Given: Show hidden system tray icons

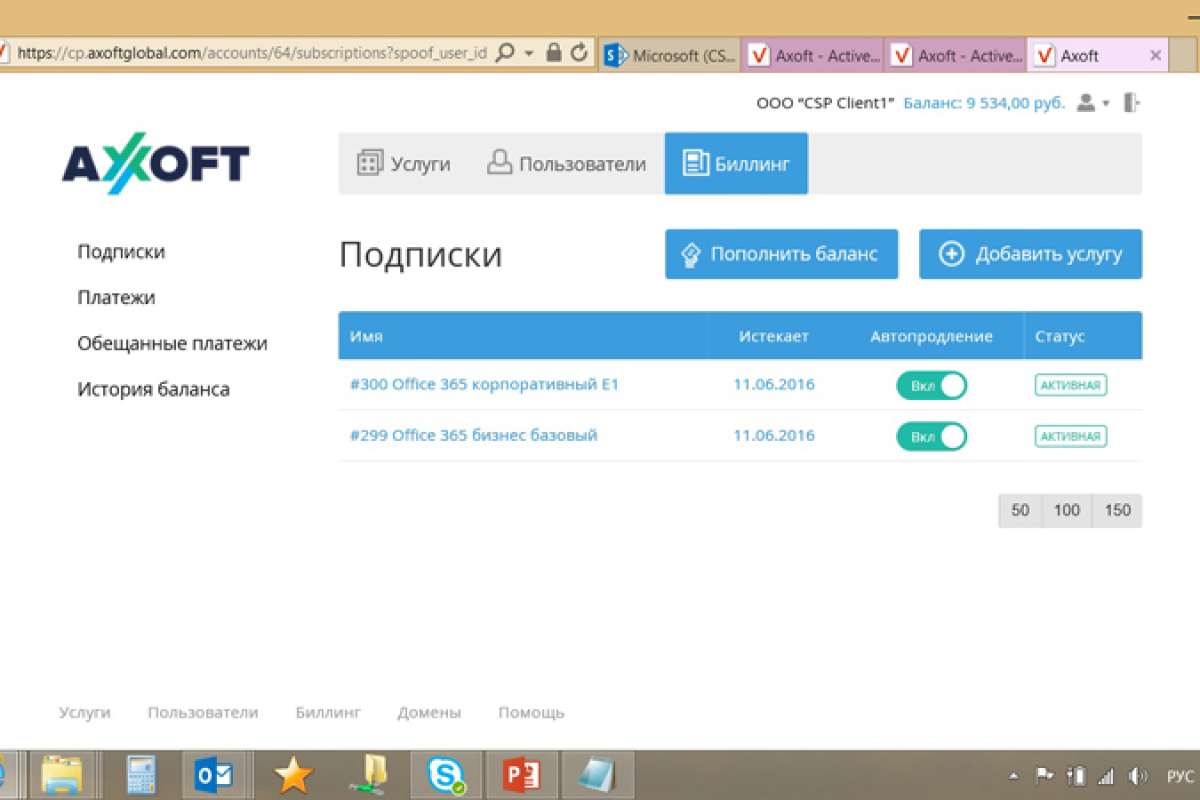Looking at the screenshot, I should tap(1015, 776).
